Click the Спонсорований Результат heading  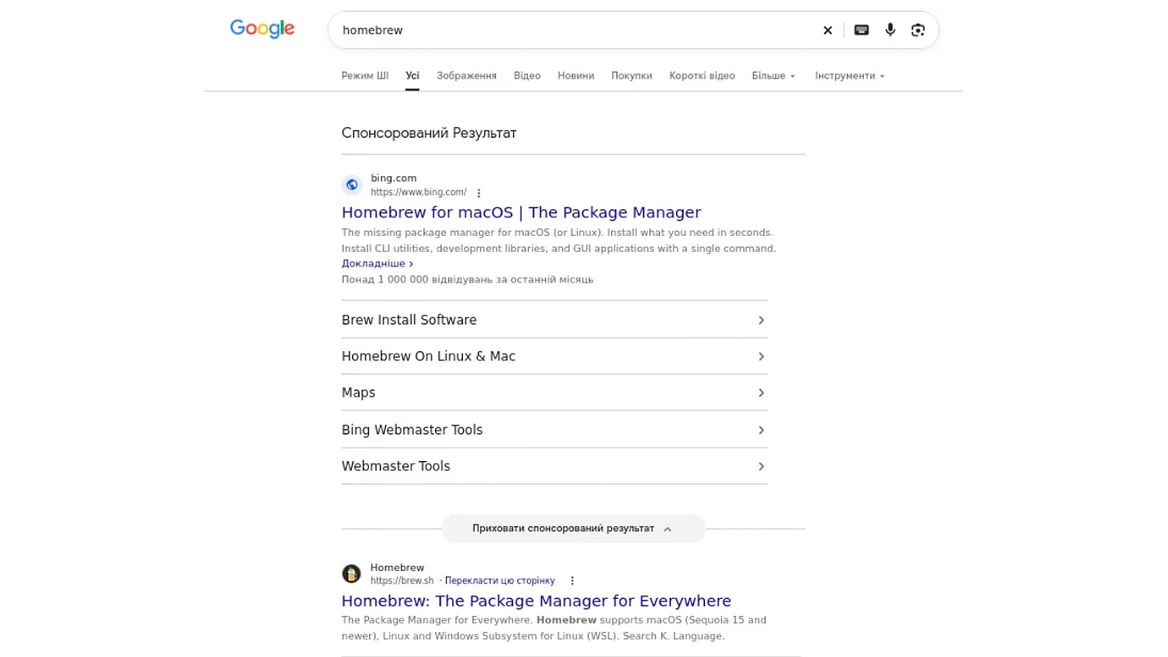pyautogui.click(x=429, y=133)
